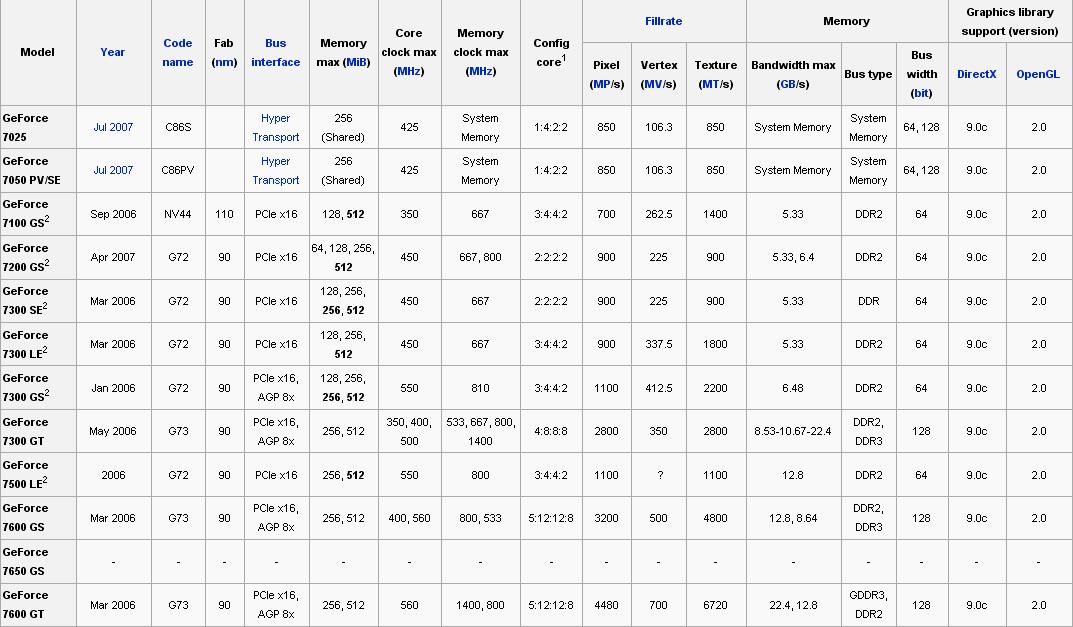Click the Model column header
1073x627 pixels.
[x=38, y=52]
